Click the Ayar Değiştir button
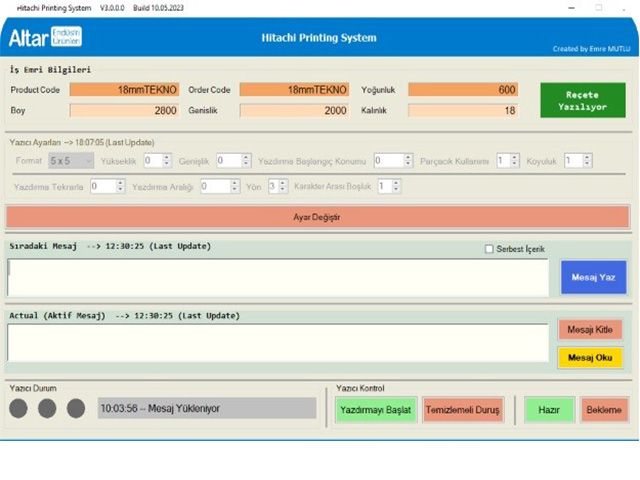The image size is (640, 480). [317, 217]
